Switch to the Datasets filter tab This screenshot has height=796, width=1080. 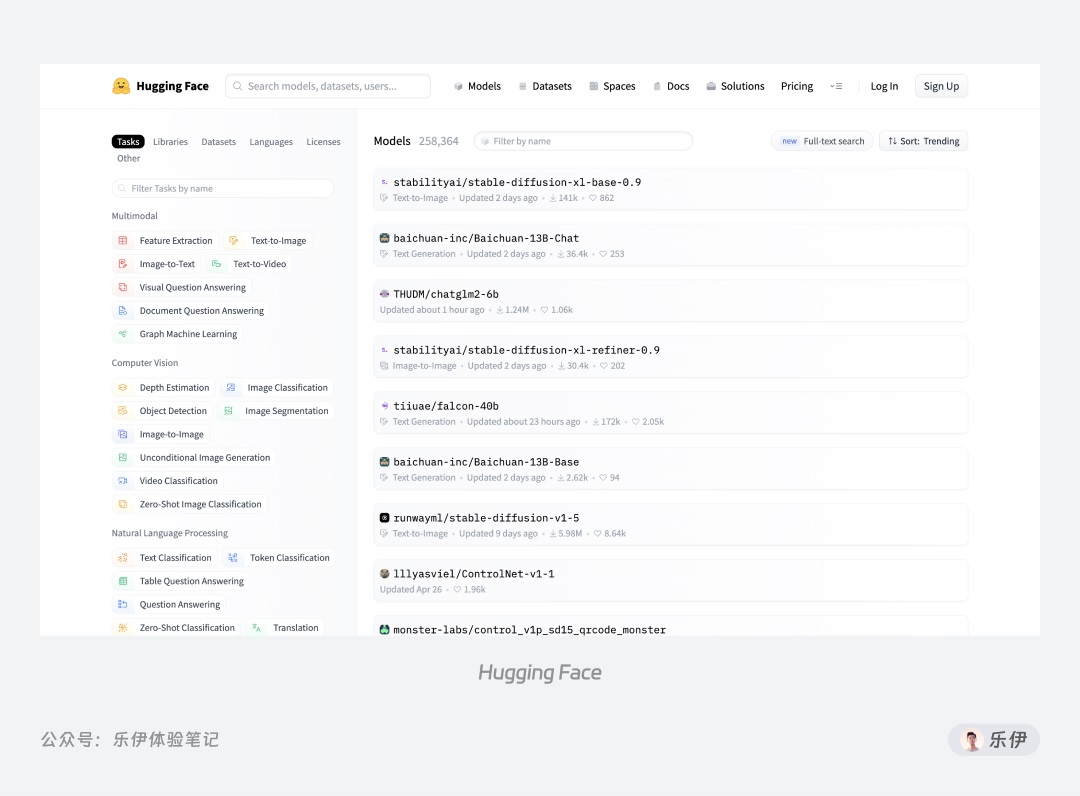tap(218, 142)
